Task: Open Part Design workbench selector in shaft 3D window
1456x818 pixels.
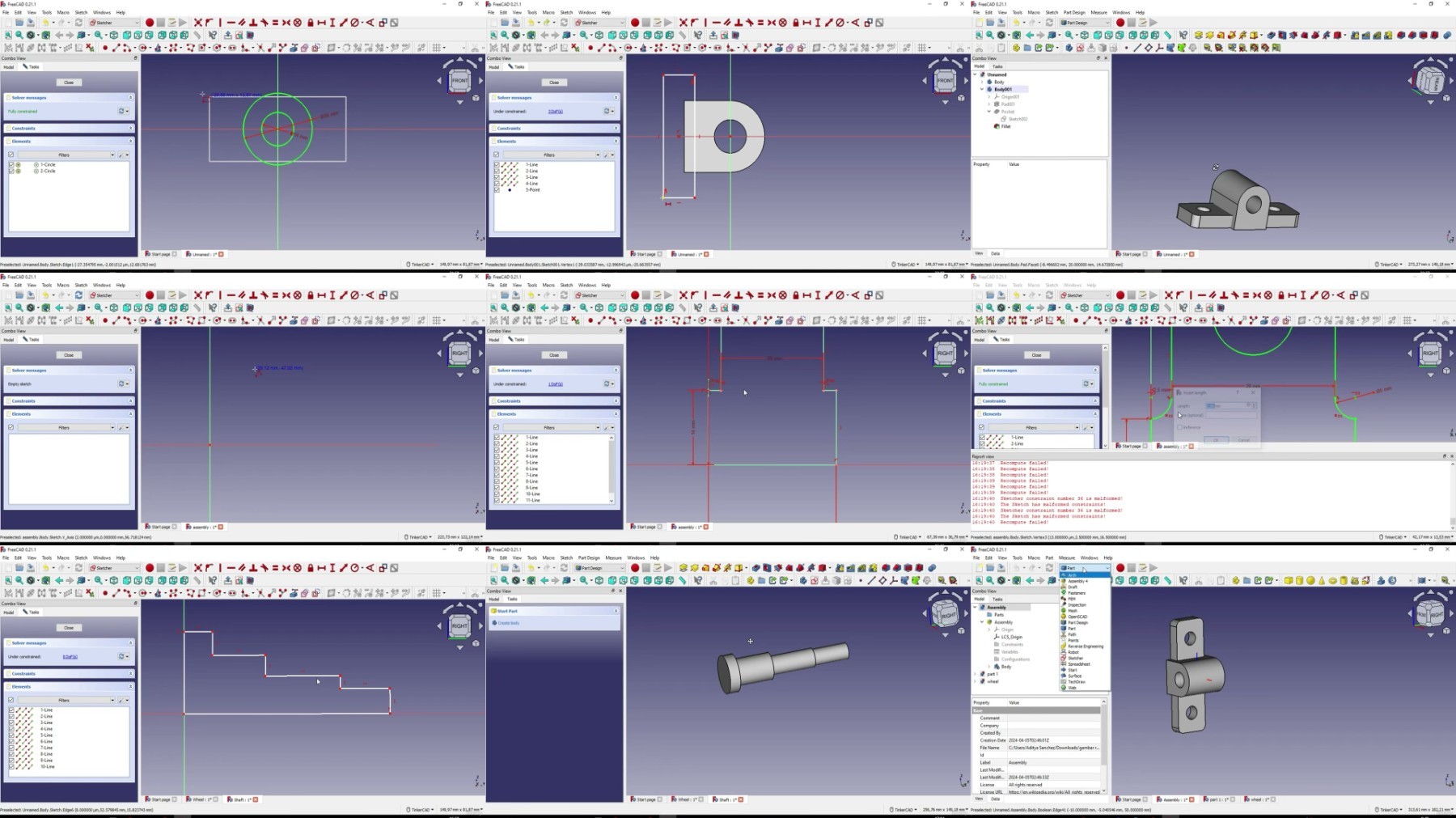Action: 599,567
